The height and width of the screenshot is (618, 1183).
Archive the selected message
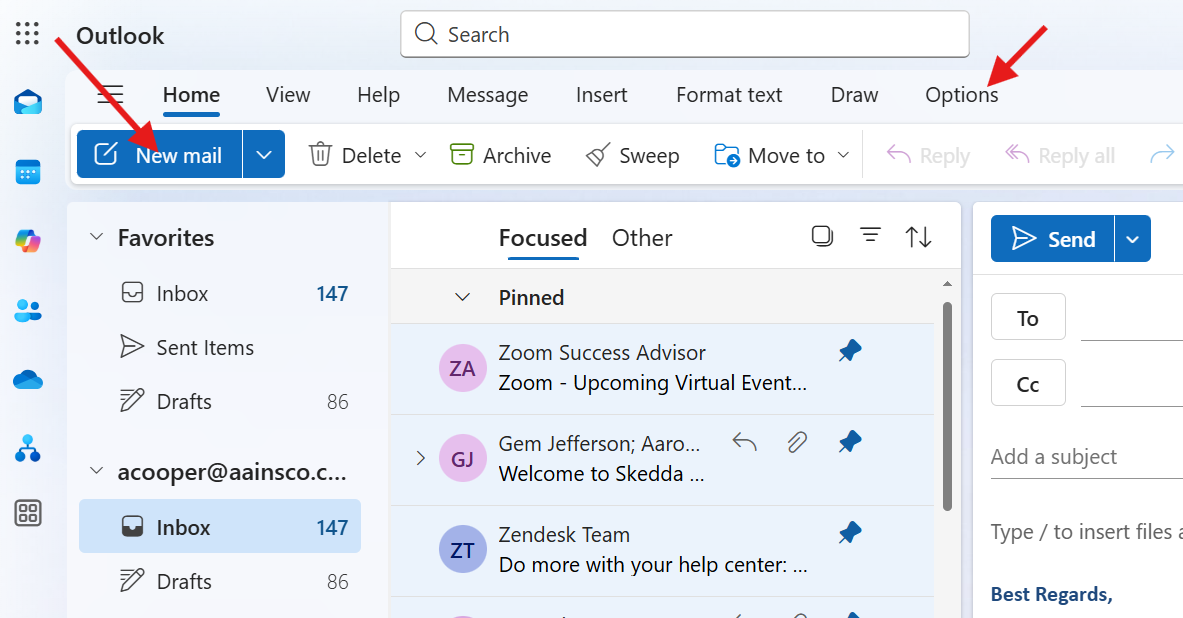500,155
